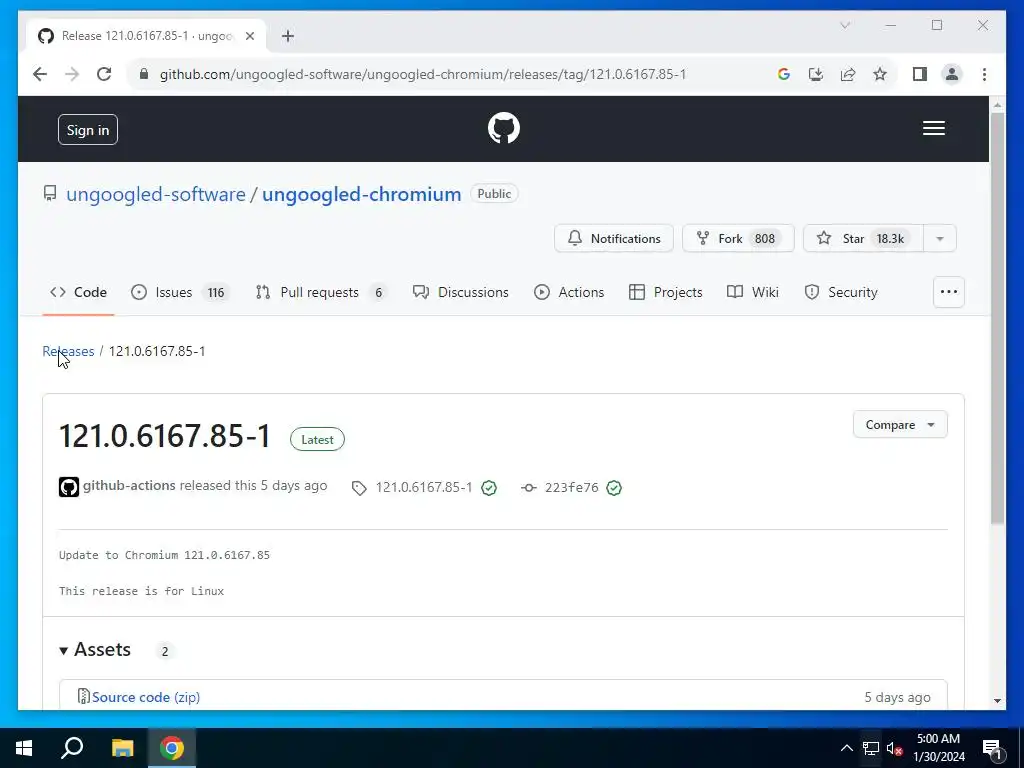Open the Pull requests tab

(x=321, y=293)
